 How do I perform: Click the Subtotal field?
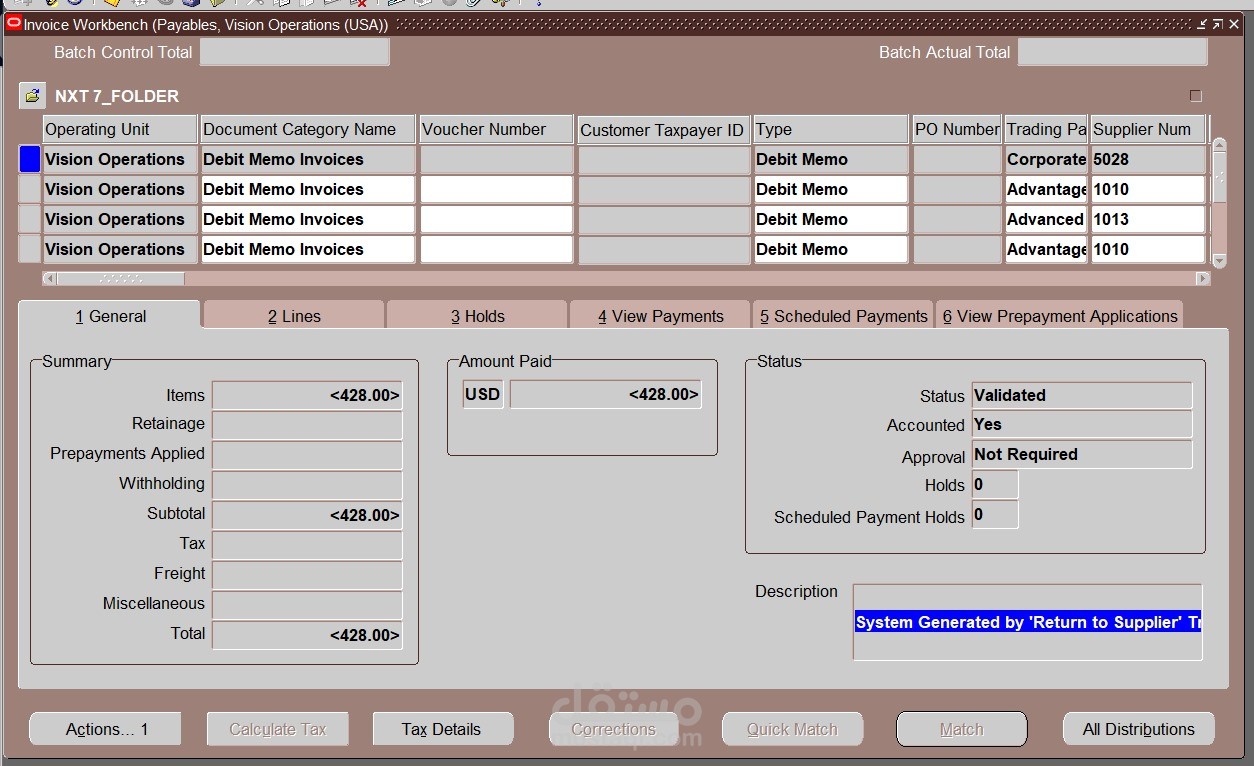click(307, 515)
